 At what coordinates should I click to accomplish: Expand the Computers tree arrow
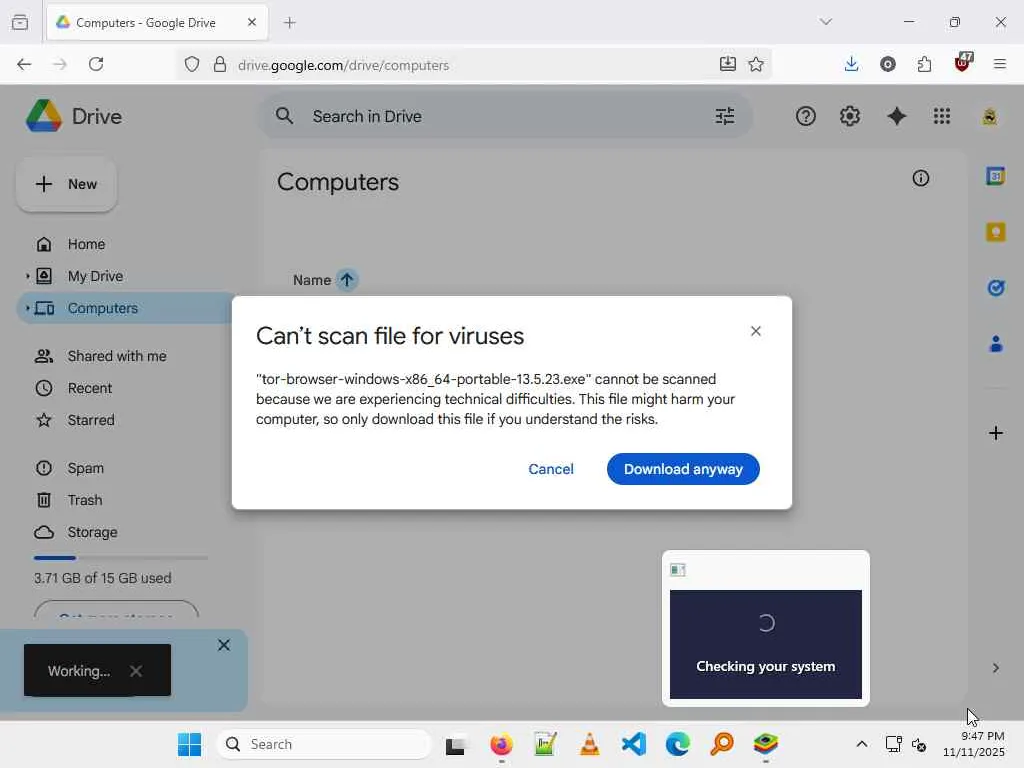click(27, 308)
